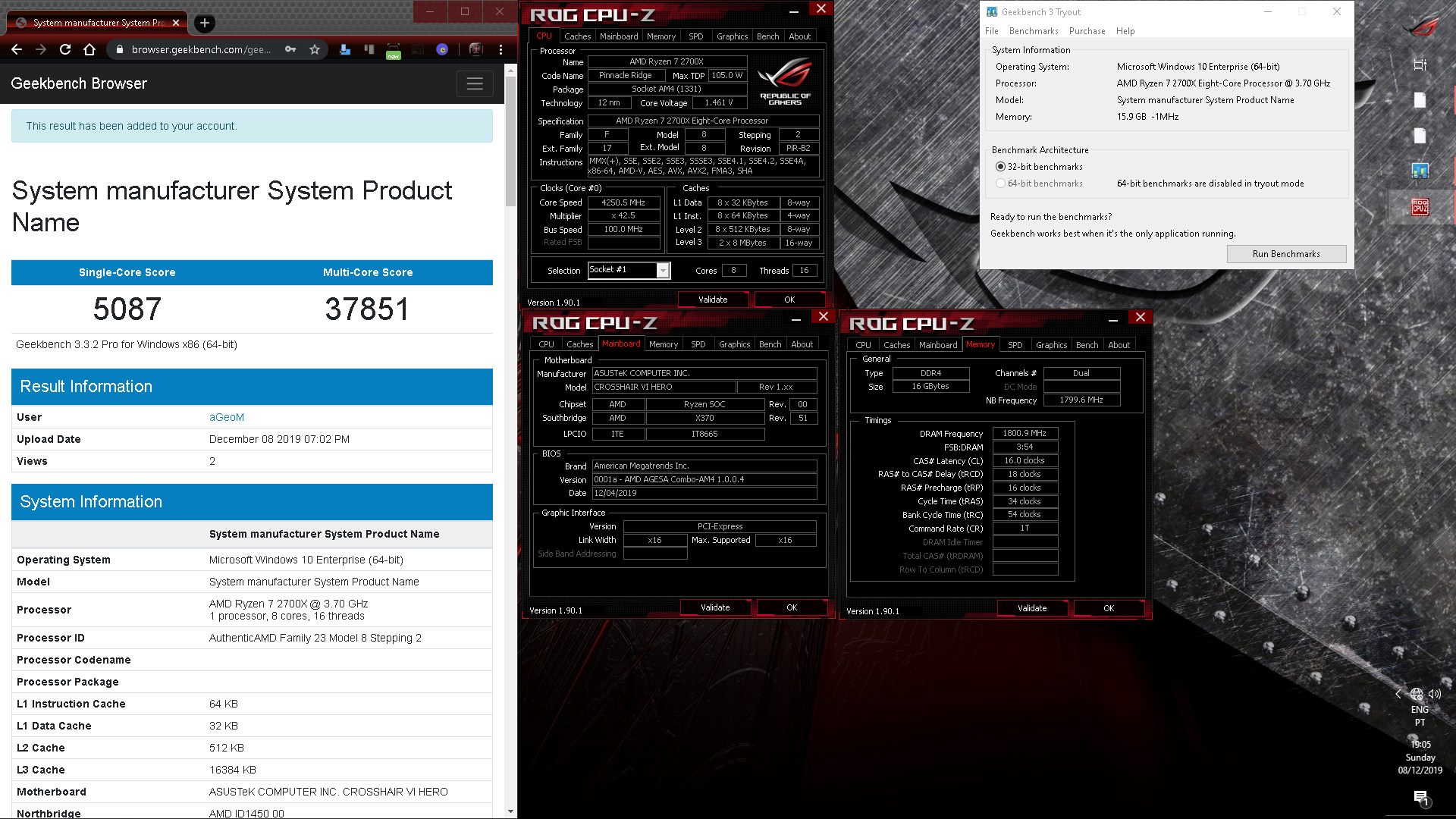The width and height of the screenshot is (1456, 819).
Task: Open the network tray icon
Action: point(1417,694)
